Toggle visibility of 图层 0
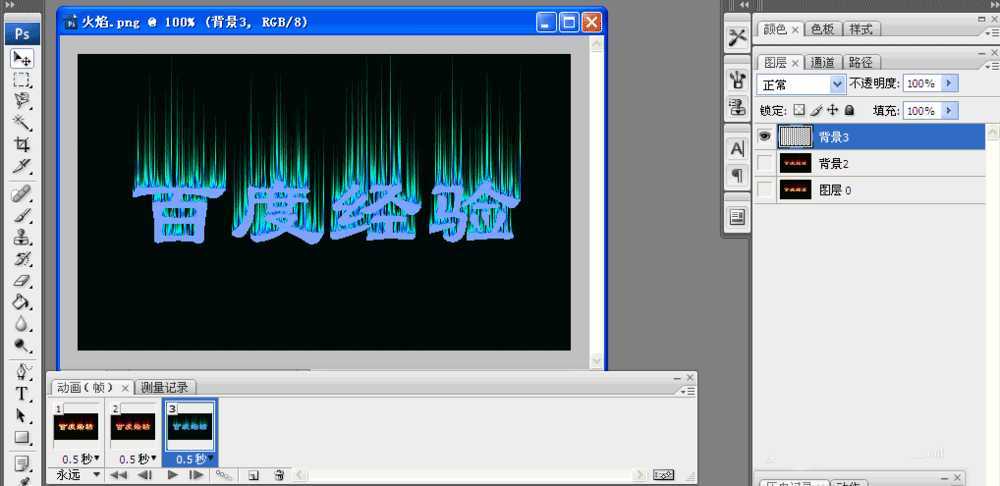The width and height of the screenshot is (1000, 486). [765, 189]
